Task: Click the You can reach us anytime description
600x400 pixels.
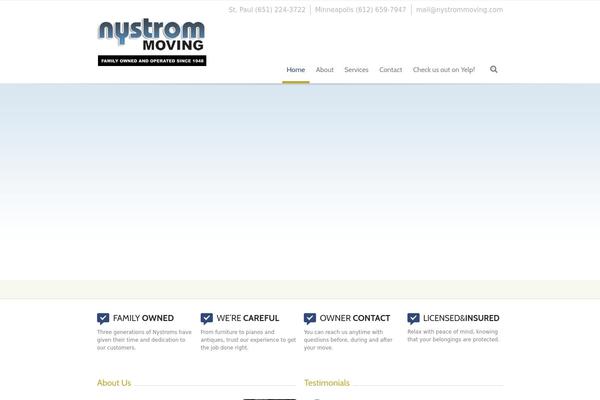Action: click(x=348, y=340)
